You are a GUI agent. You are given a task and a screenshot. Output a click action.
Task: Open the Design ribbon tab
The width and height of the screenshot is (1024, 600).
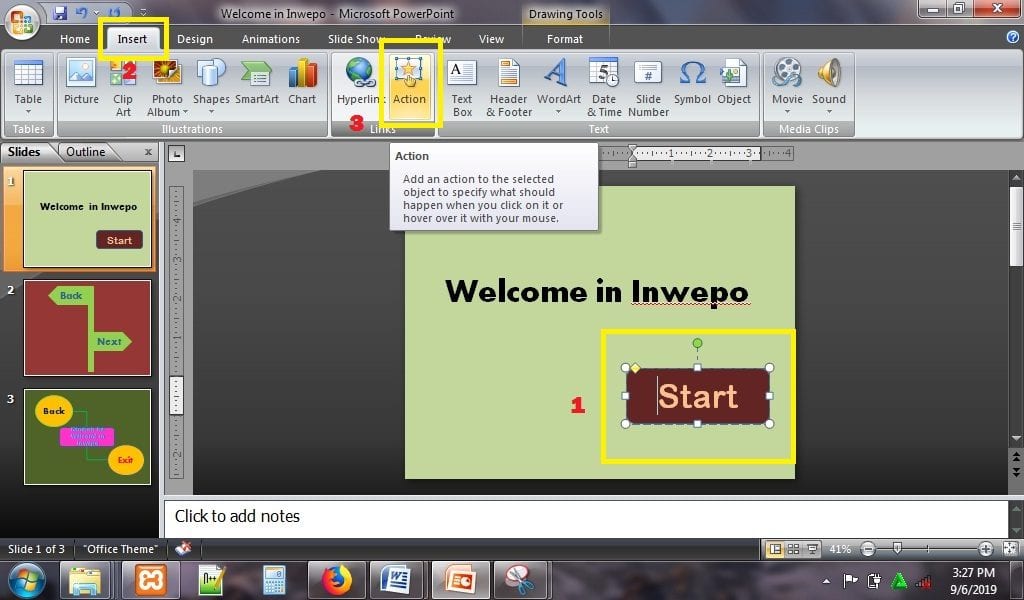tap(195, 39)
